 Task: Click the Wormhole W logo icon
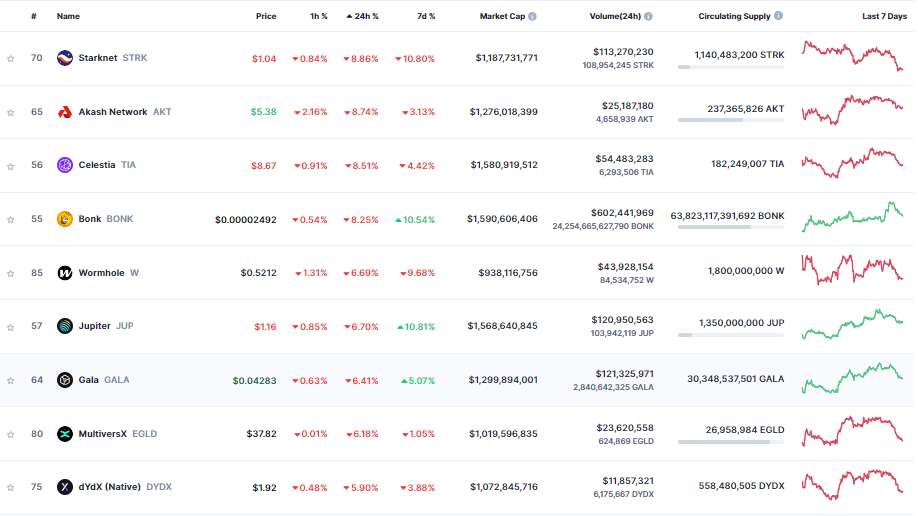tap(64, 273)
